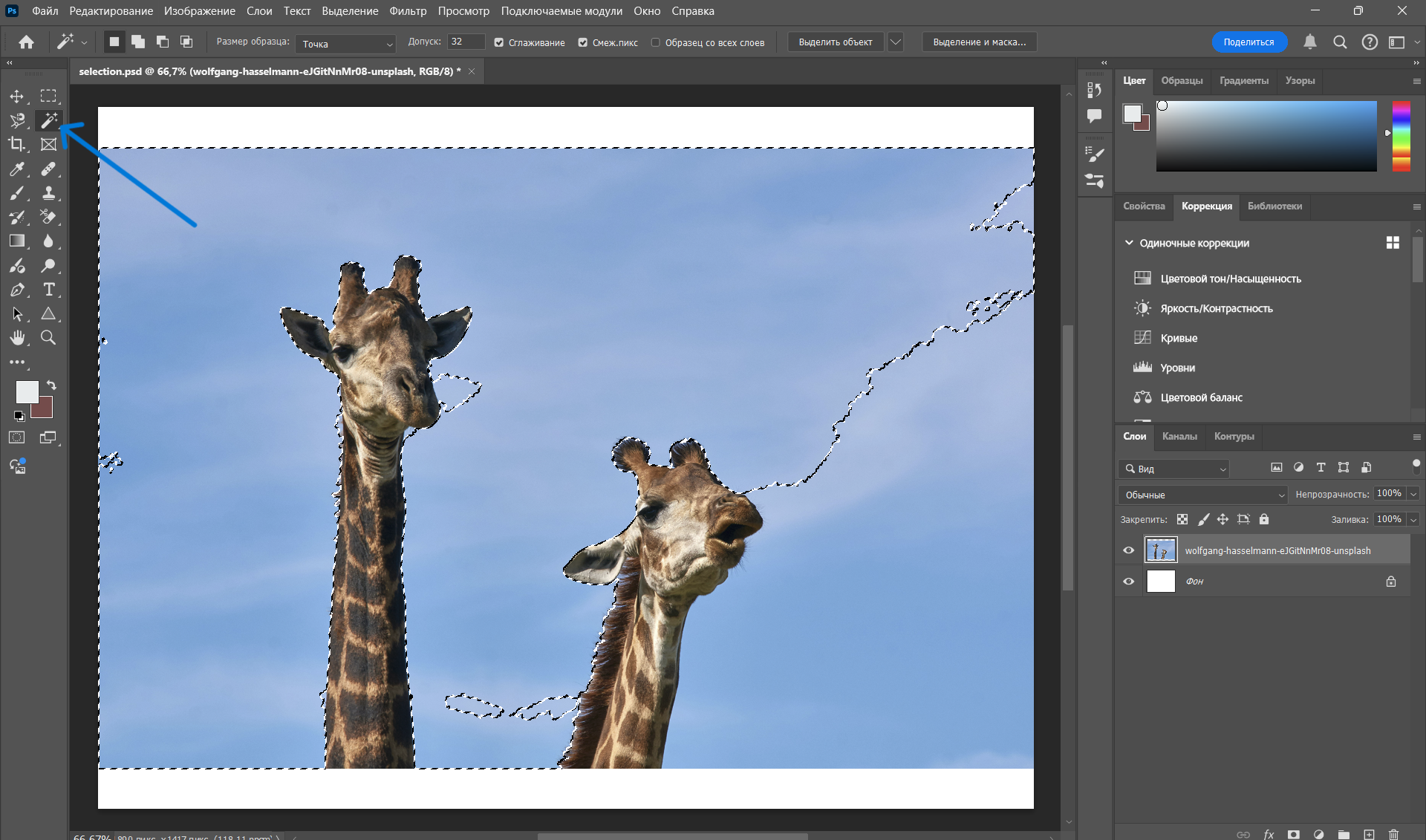Click the Поделиться button
The height and width of the screenshot is (840, 1426).
click(x=1248, y=42)
